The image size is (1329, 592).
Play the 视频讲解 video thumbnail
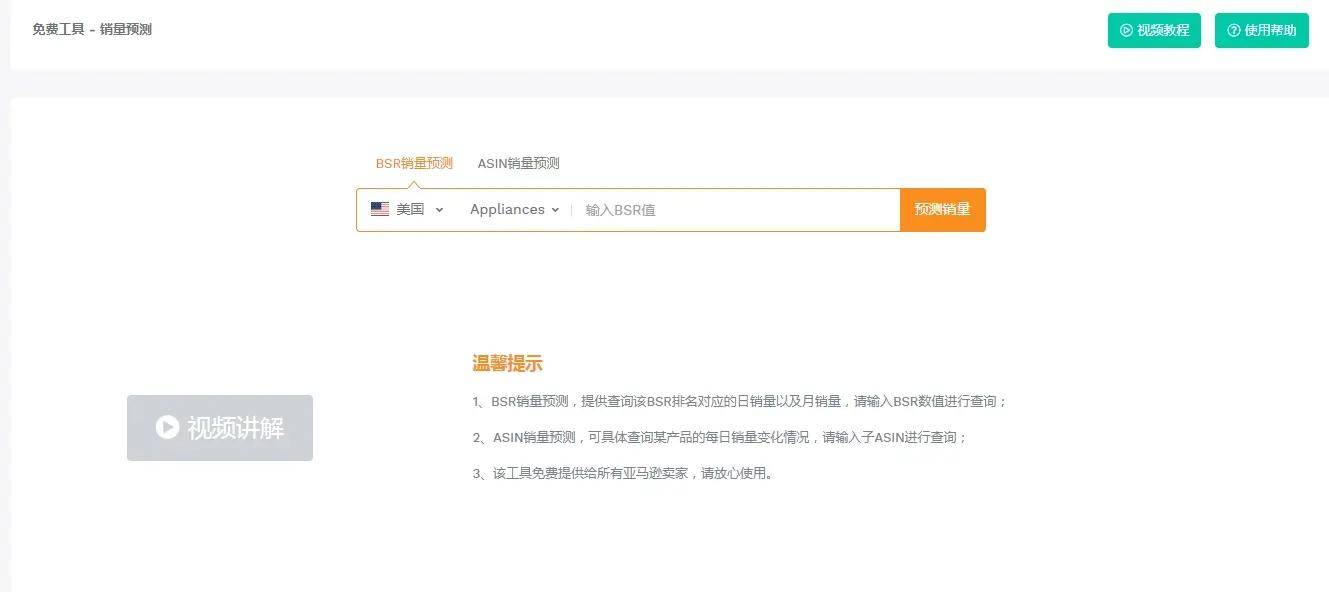click(220, 428)
